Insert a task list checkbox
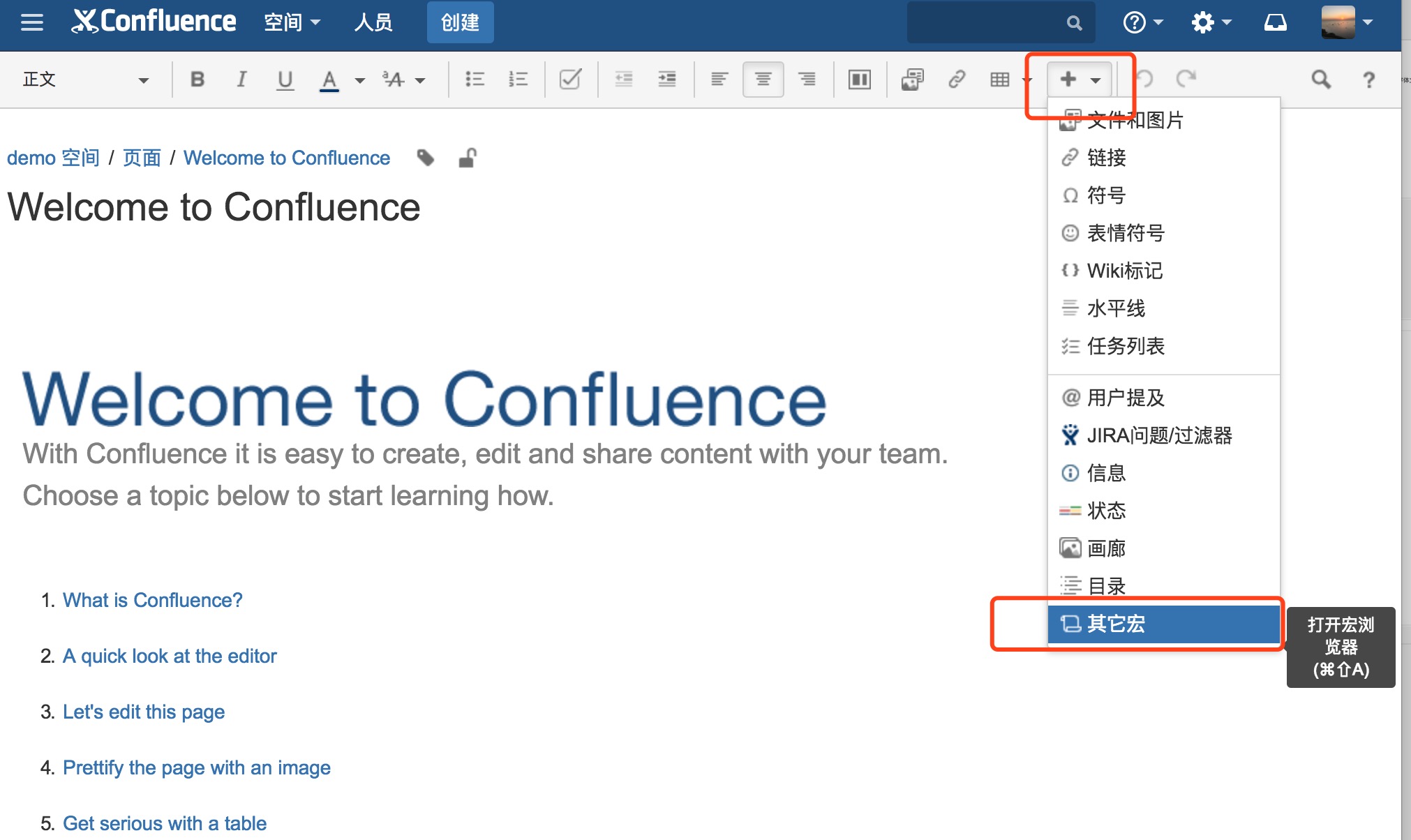 coord(570,80)
